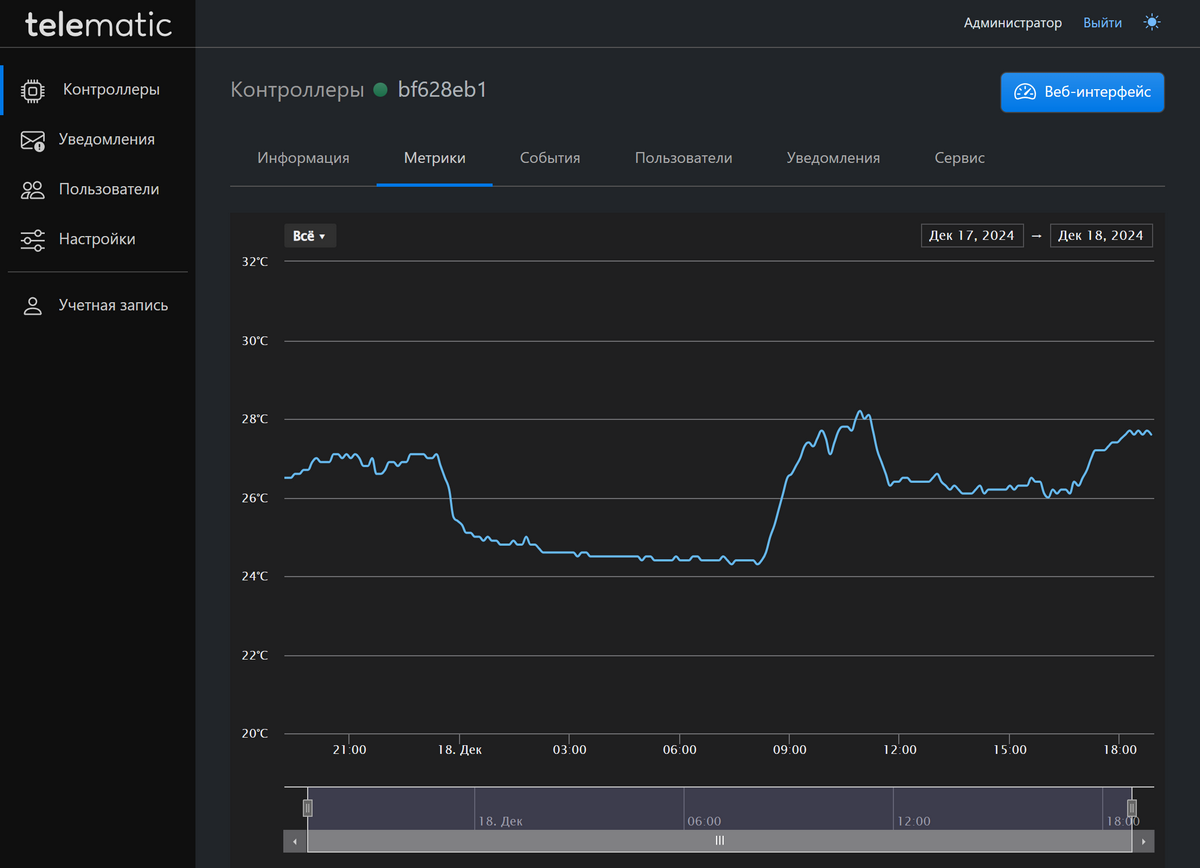Click the chart scrollbar left arrow
1200x868 pixels.
295,841
